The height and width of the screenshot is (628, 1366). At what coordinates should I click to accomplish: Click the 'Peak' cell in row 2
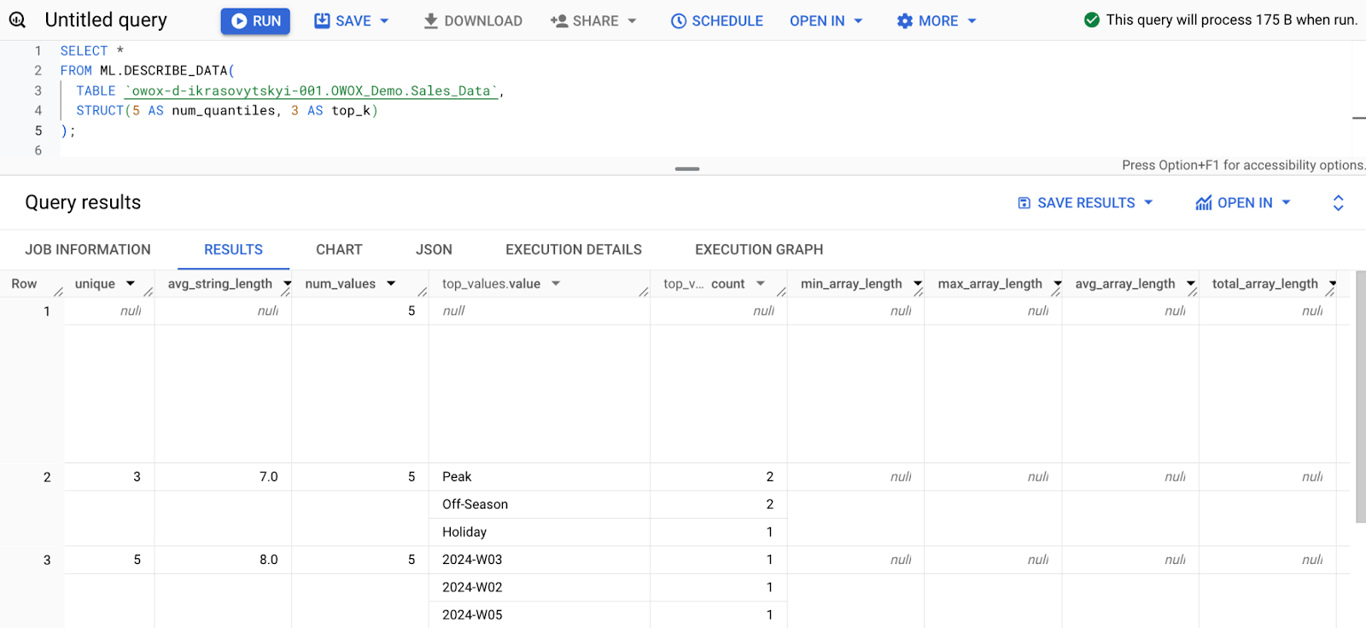click(539, 477)
